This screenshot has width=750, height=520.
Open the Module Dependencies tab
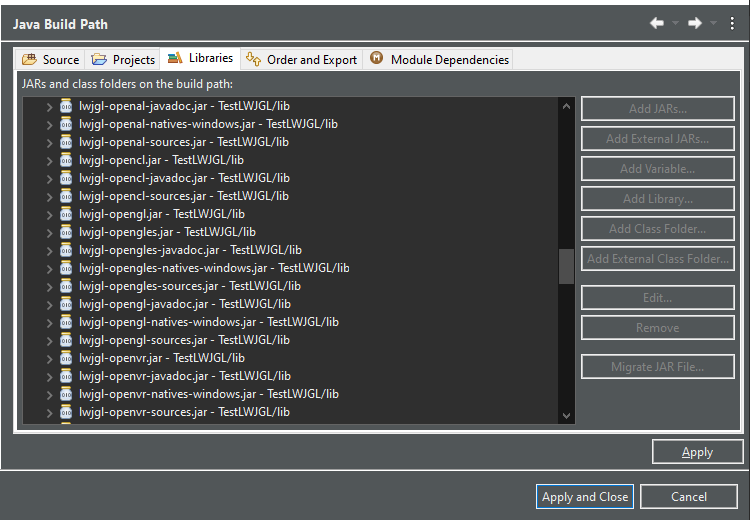coord(438,59)
